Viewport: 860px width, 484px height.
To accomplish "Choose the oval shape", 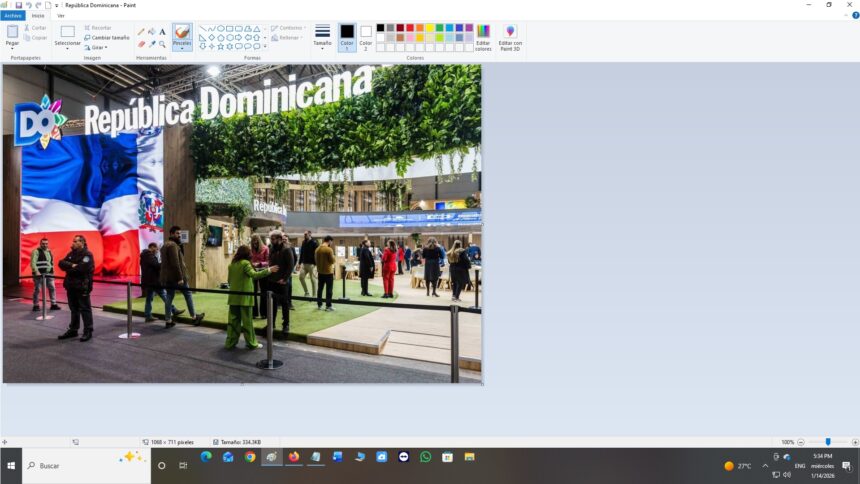I will pos(220,29).
